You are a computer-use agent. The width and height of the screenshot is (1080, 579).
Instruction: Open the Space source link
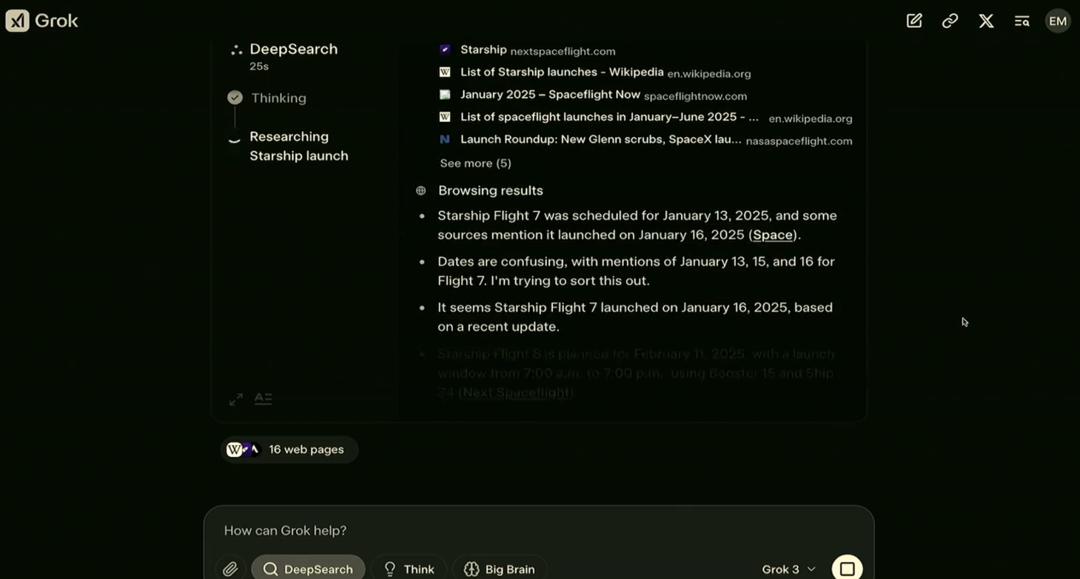772,234
